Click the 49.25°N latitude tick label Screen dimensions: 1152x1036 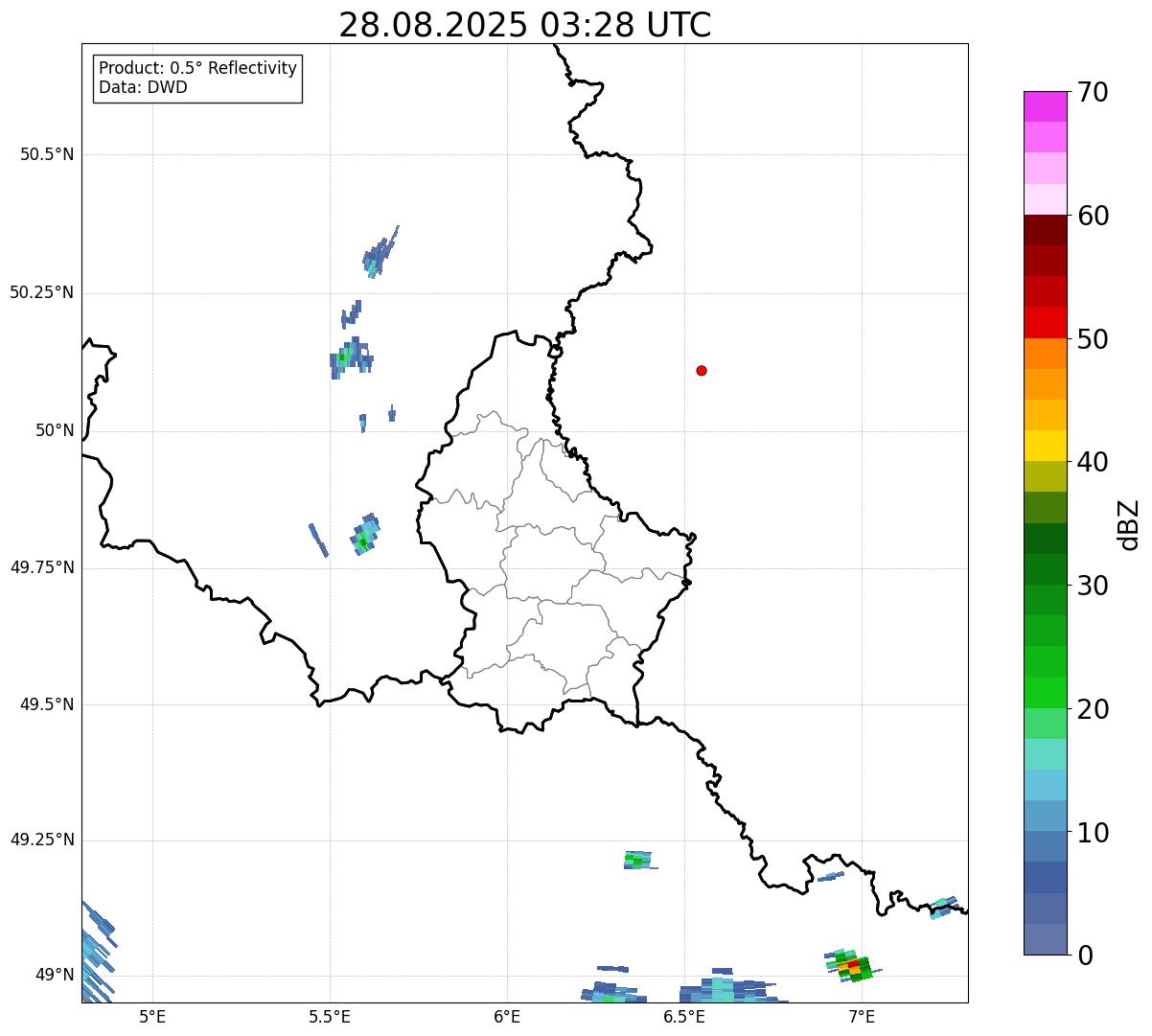(x=42, y=840)
